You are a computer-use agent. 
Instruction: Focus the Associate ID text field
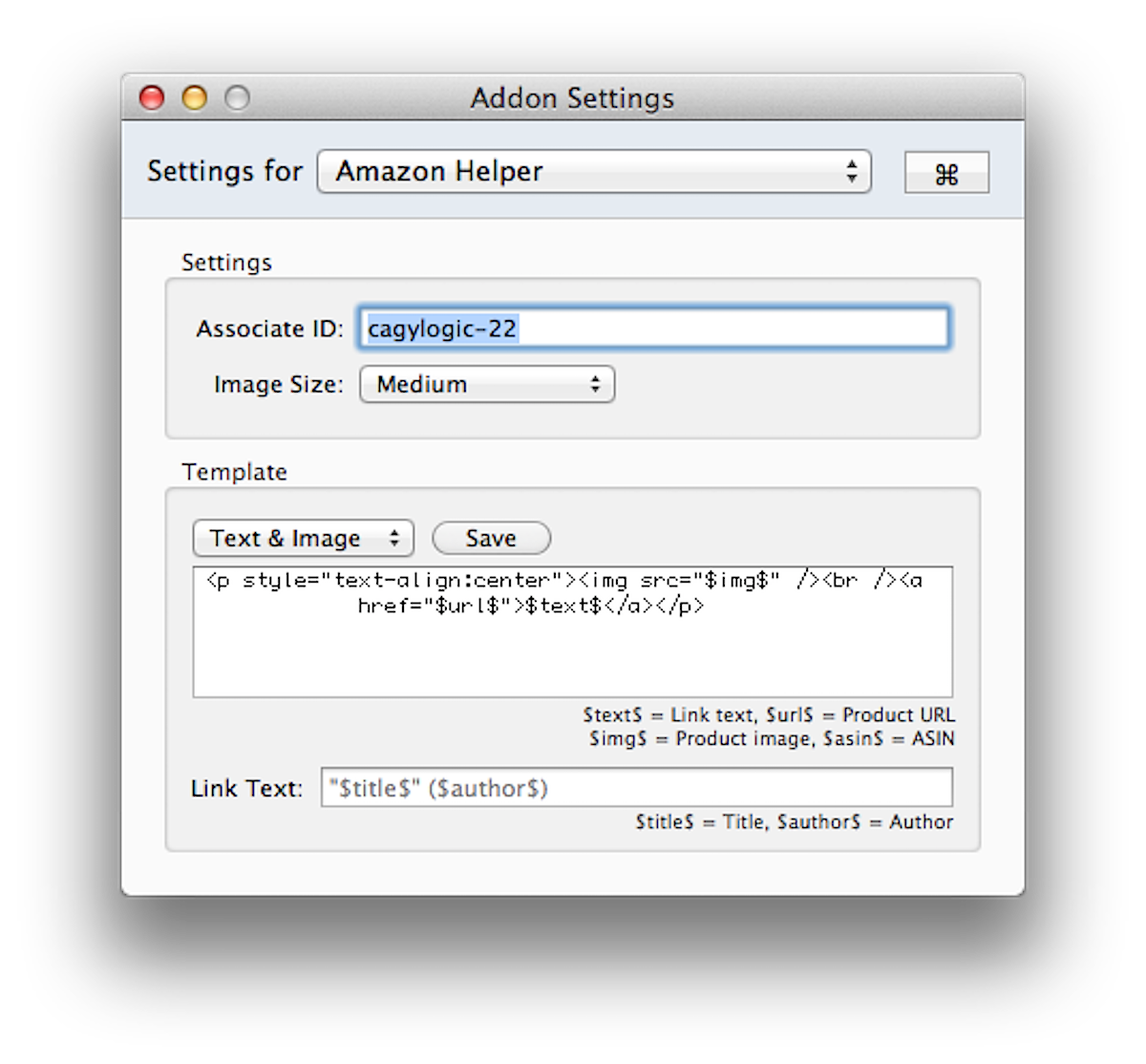click(x=653, y=329)
